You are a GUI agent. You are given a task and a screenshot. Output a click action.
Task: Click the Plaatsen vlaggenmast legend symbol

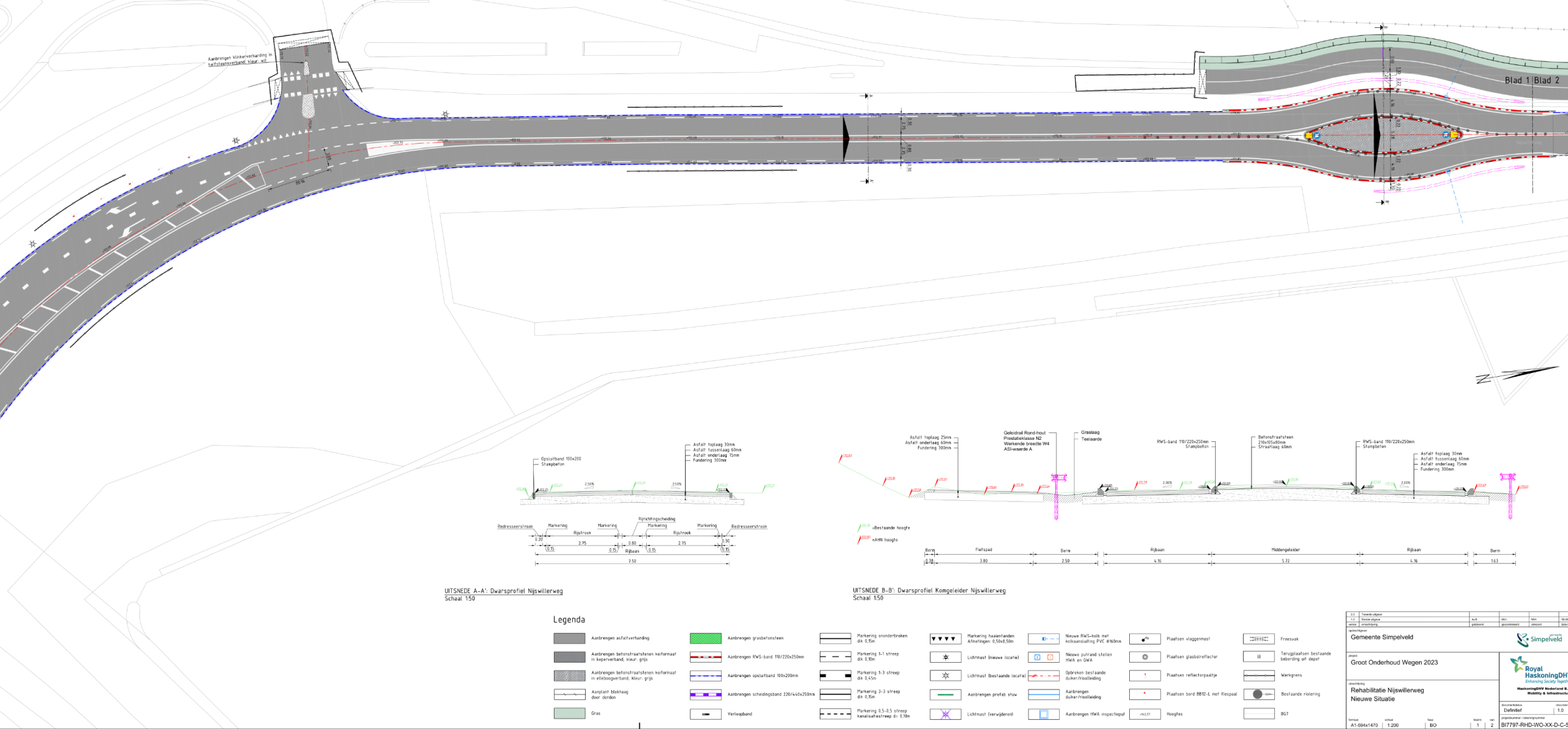tap(1145, 639)
